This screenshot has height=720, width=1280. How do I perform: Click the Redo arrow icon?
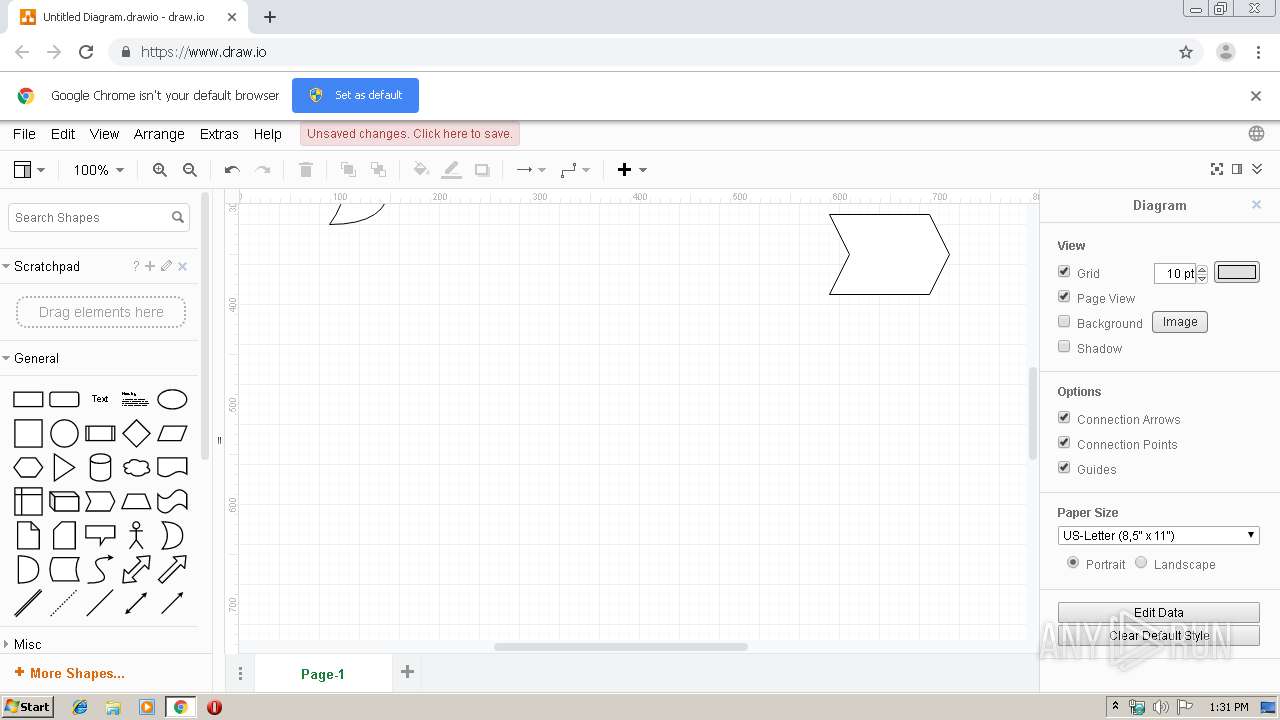pyautogui.click(x=263, y=170)
